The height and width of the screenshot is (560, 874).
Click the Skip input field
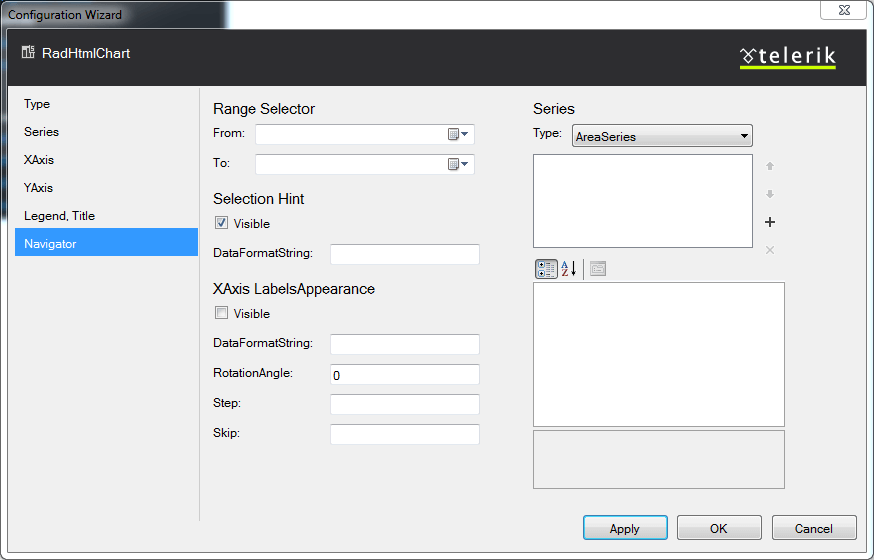tap(405, 434)
